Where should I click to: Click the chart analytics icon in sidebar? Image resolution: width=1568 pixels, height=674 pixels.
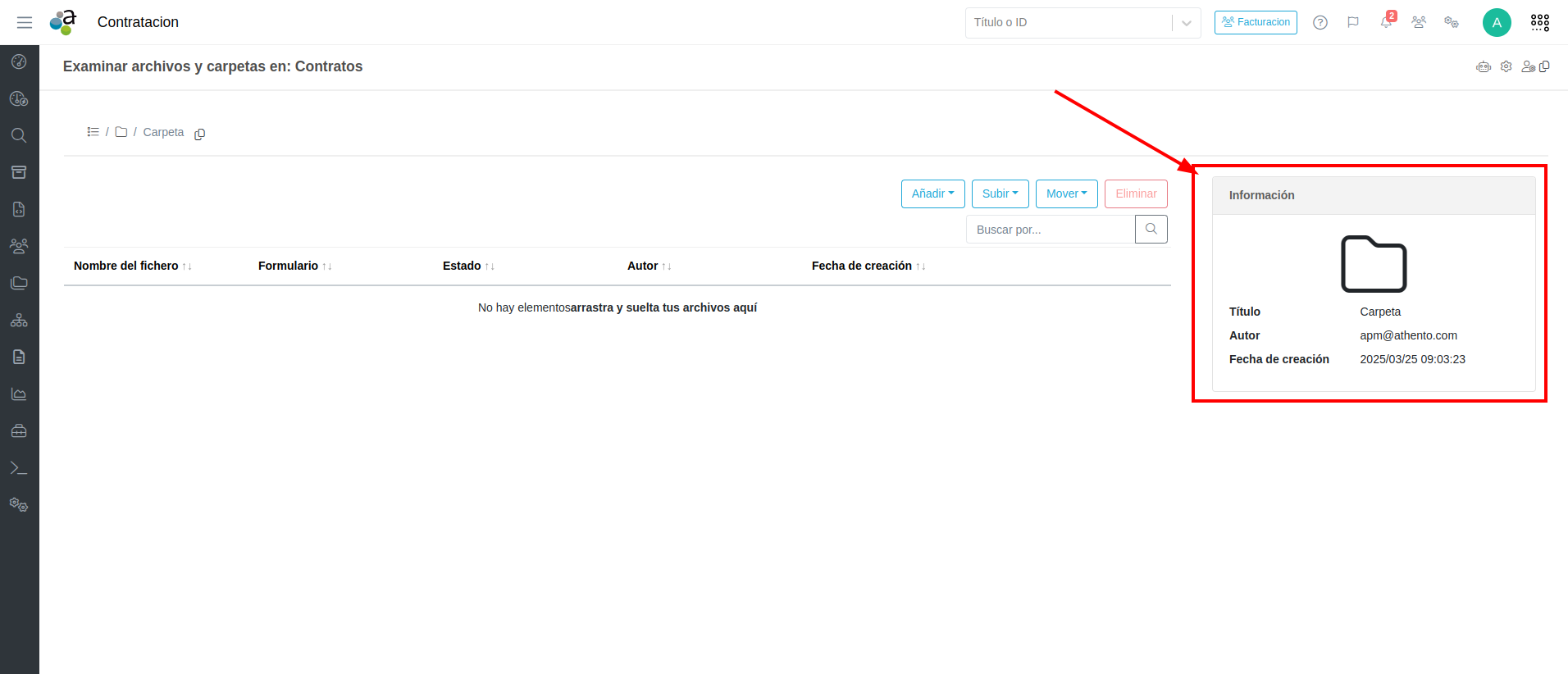click(x=19, y=394)
